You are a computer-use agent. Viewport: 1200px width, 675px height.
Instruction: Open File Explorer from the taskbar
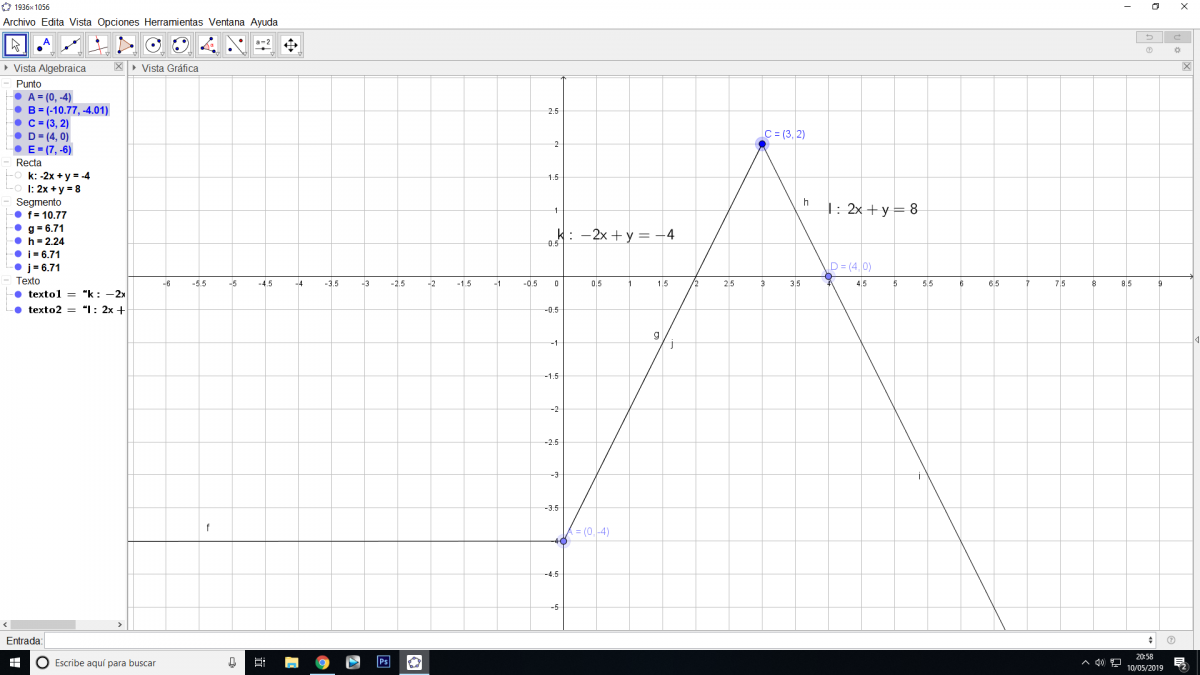[x=291, y=662]
